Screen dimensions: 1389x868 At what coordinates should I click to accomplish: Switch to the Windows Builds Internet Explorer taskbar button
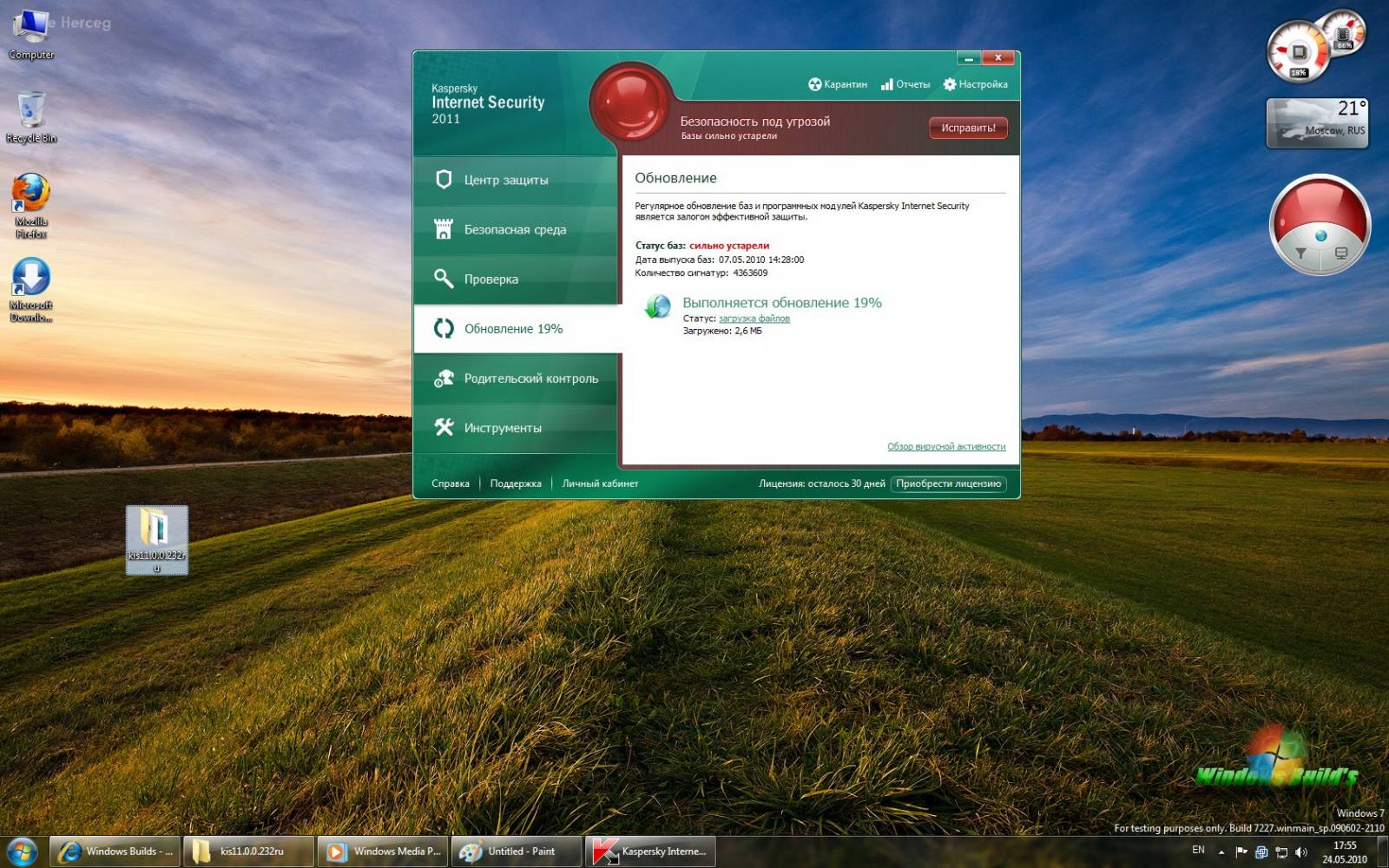(x=115, y=852)
